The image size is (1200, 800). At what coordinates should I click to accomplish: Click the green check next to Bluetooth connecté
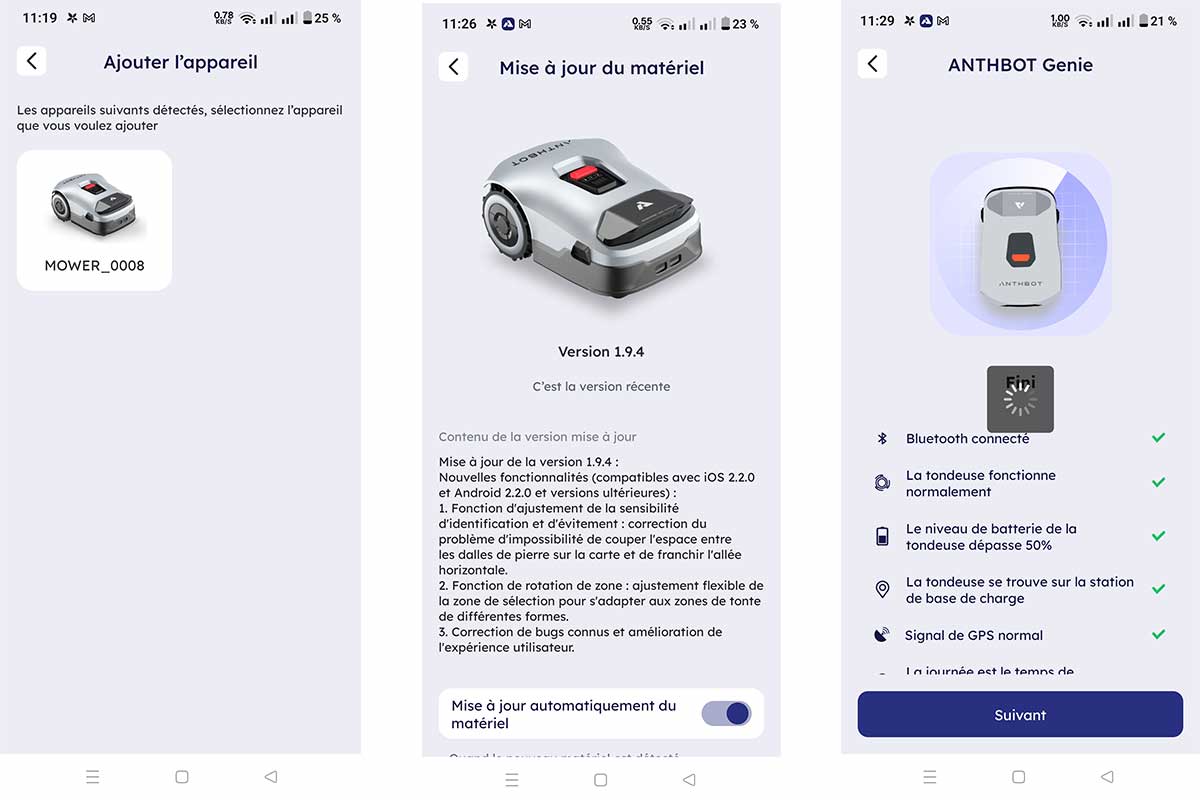[x=1158, y=438]
